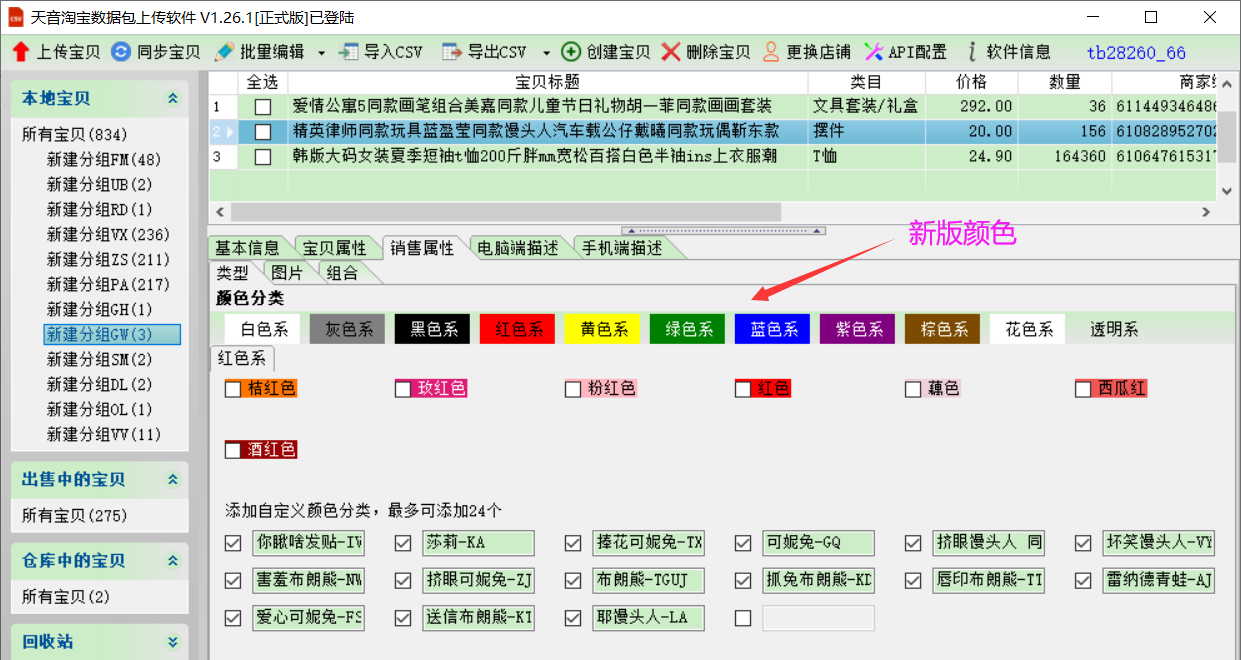This screenshot has width=1241, height=660.
Task: Open API配置 tools icon
Action: pos(874,52)
